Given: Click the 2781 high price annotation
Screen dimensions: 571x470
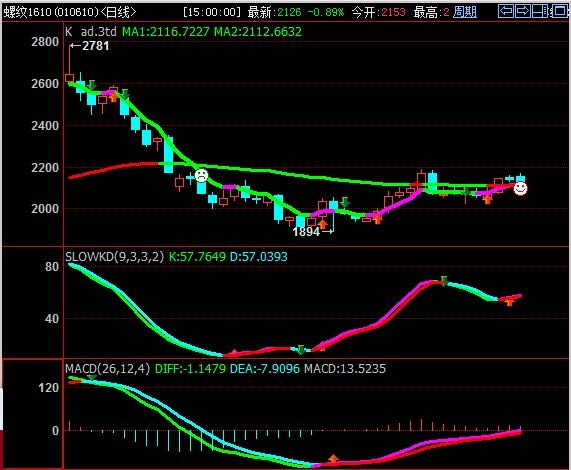Looking at the screenshot, I should [x=95, y=46].
